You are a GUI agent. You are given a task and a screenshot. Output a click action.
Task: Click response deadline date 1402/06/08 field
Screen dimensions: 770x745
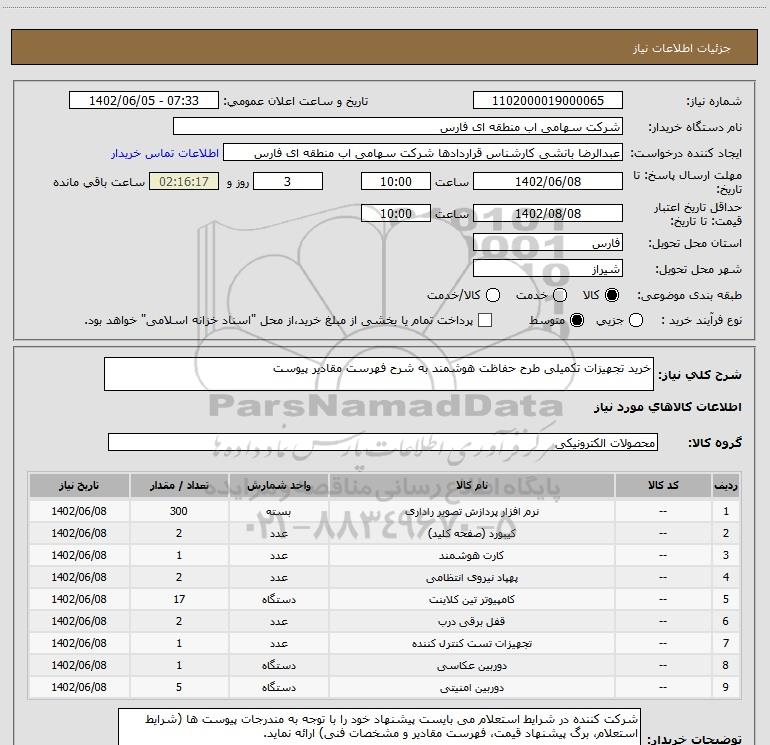548,182
